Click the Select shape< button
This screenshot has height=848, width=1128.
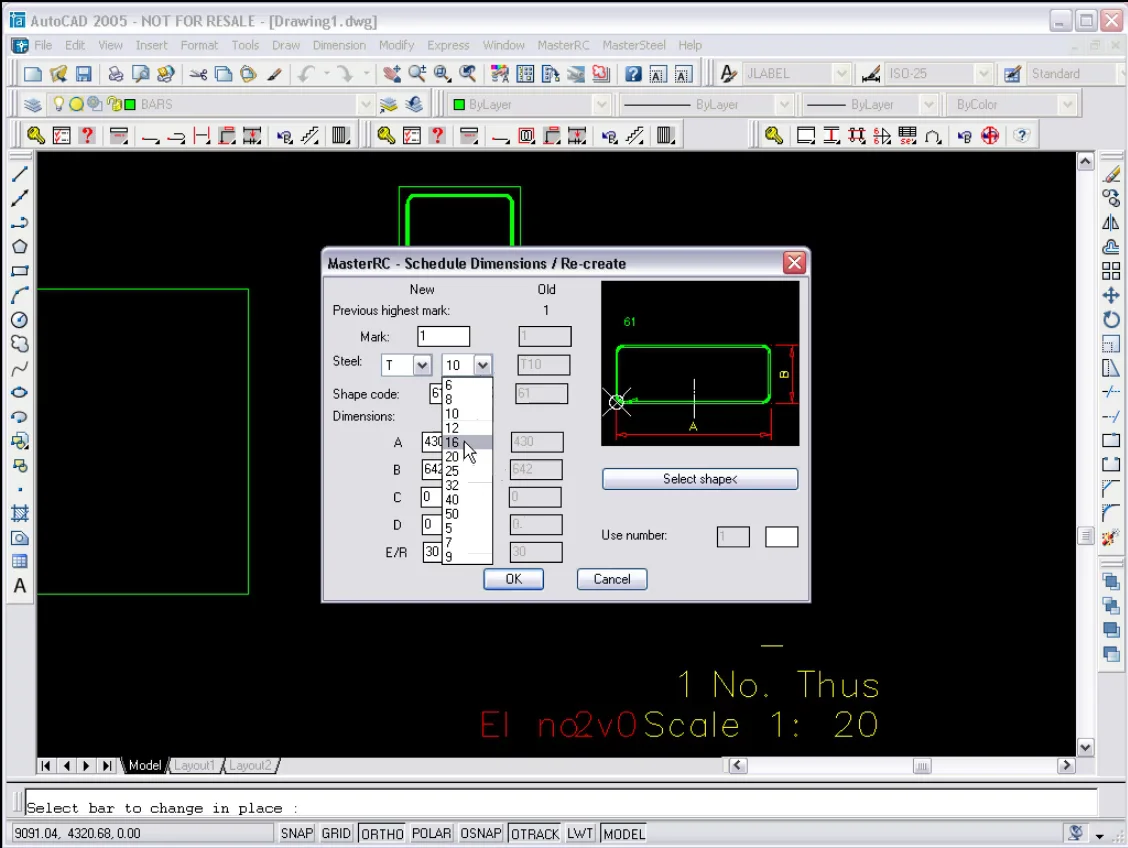pyautogui.click(x=699, y=479)
